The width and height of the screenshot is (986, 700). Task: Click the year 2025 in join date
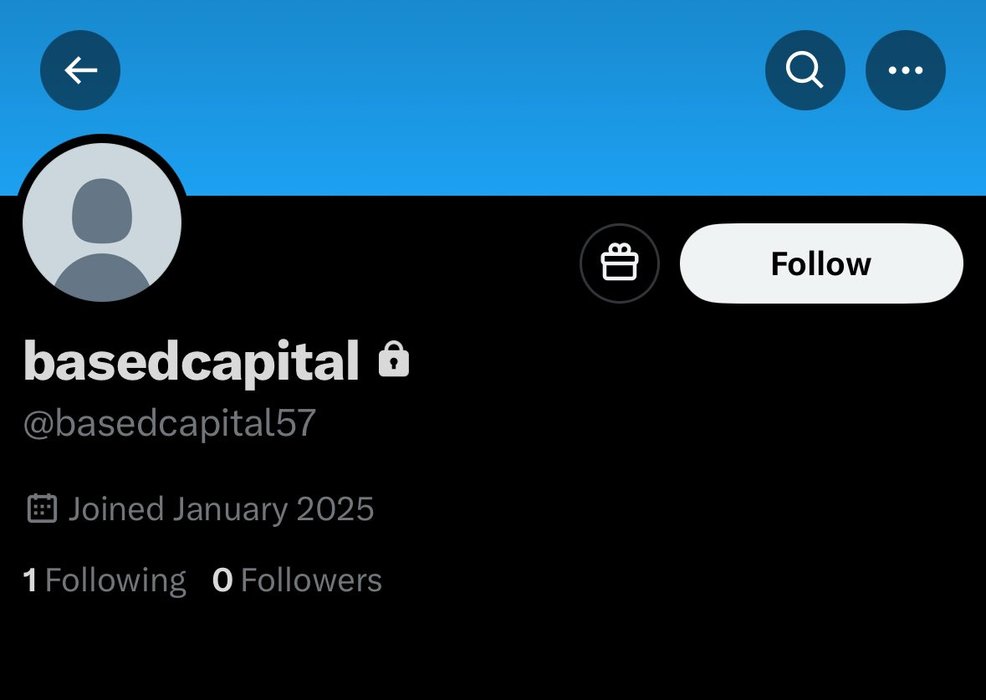335,509
